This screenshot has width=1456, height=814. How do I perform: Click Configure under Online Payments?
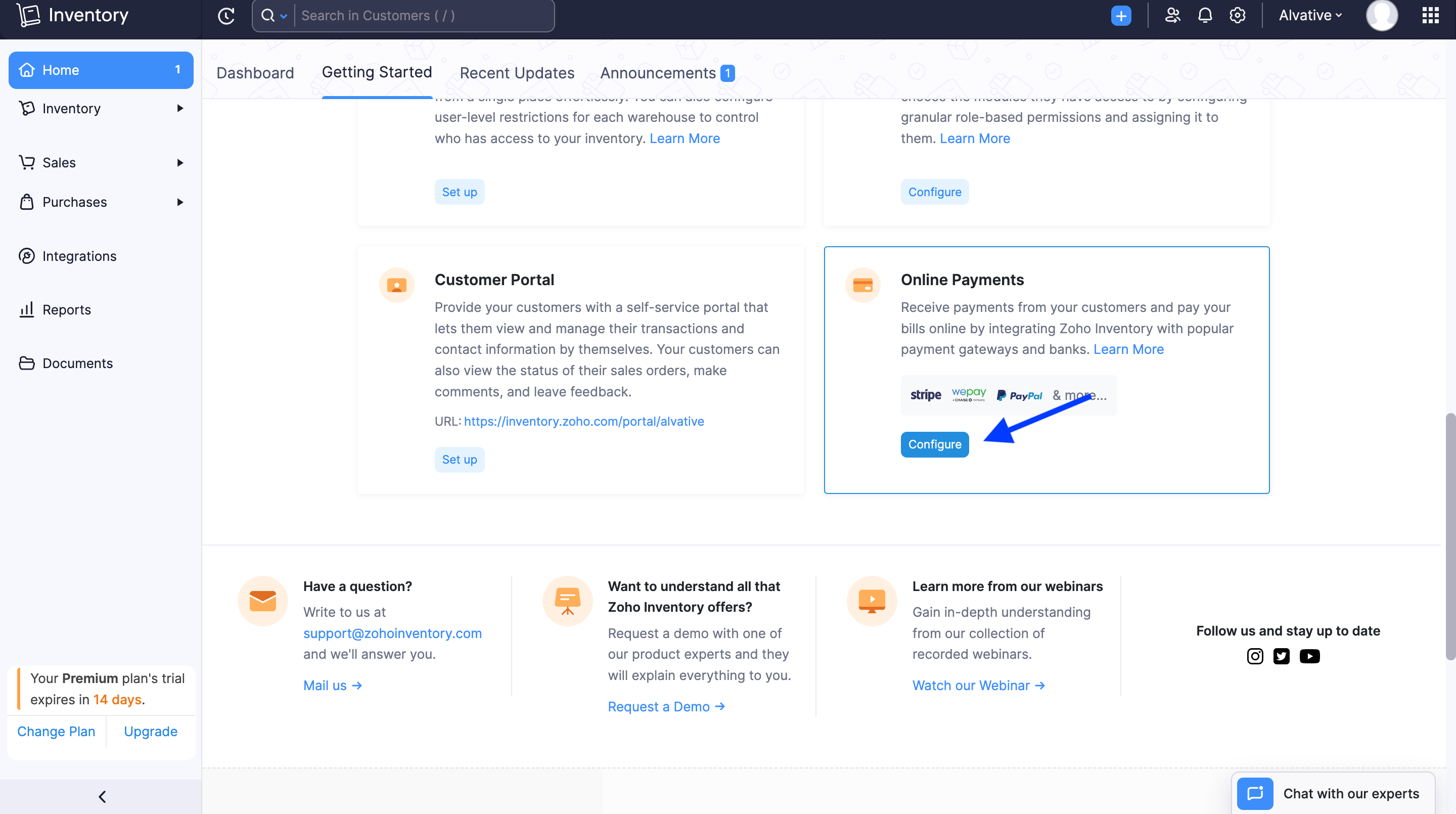(x=934, y=444)
